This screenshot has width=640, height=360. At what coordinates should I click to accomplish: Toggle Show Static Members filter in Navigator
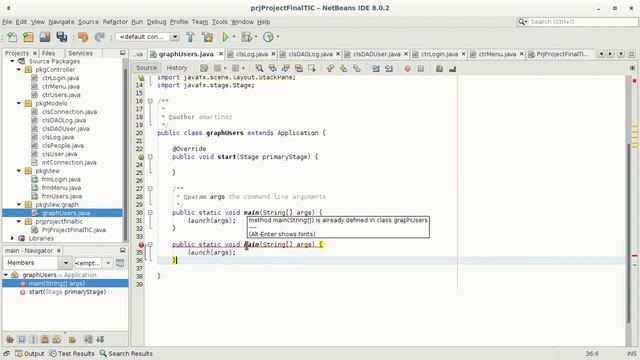(x=33, y=340)
